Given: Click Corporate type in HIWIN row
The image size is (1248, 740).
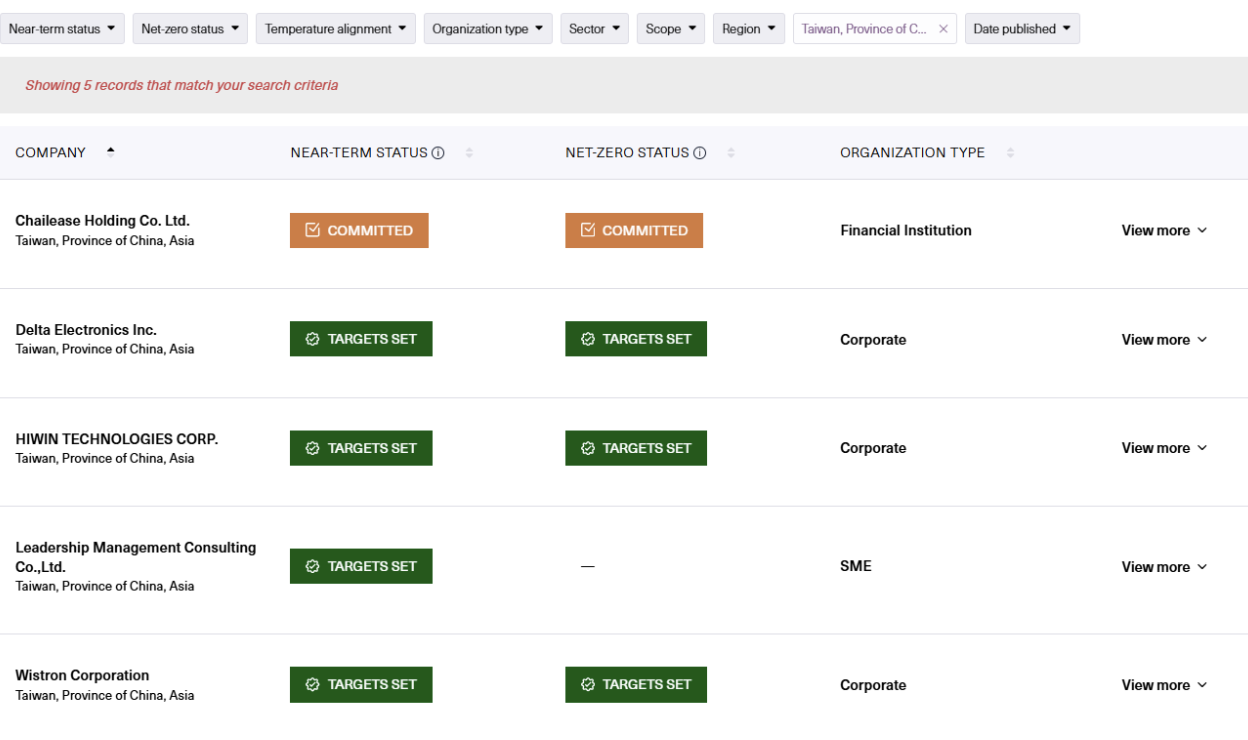Looking at the screenshot, I should click(873, 448).
